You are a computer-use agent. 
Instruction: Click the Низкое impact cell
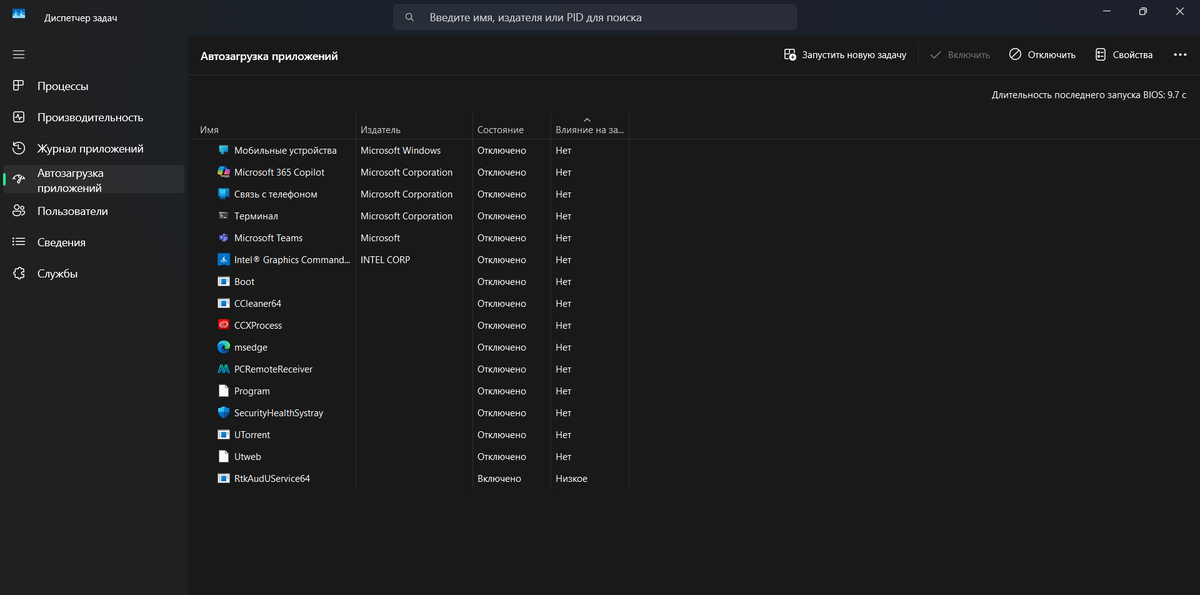pos(572,479)
